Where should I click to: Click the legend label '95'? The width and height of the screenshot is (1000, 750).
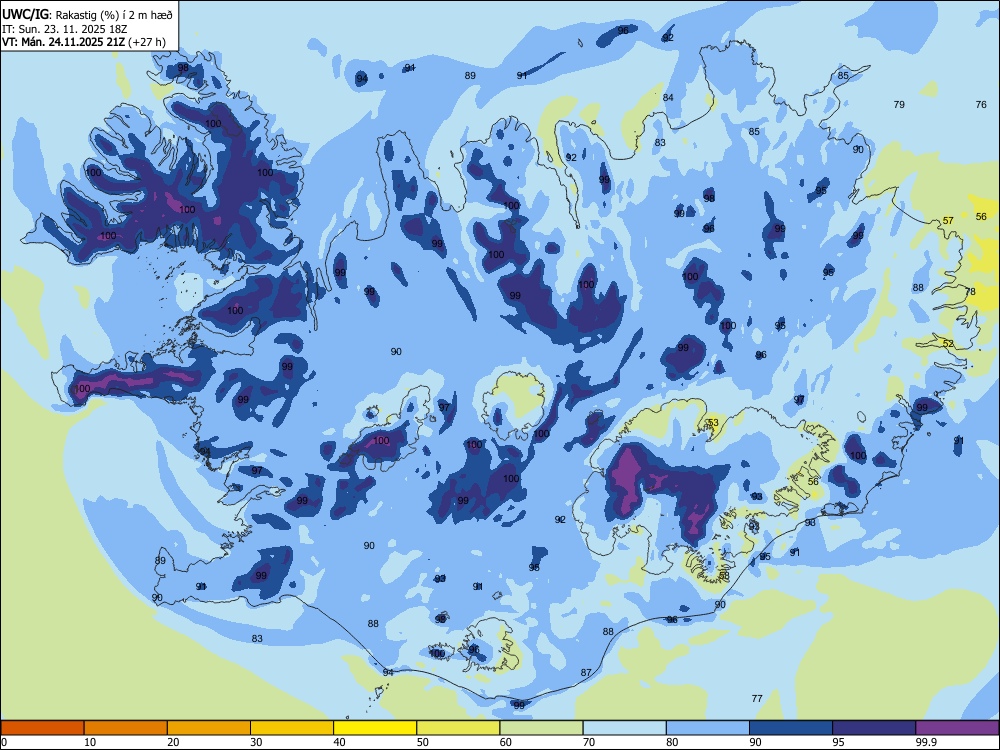[x=839, y=742]
